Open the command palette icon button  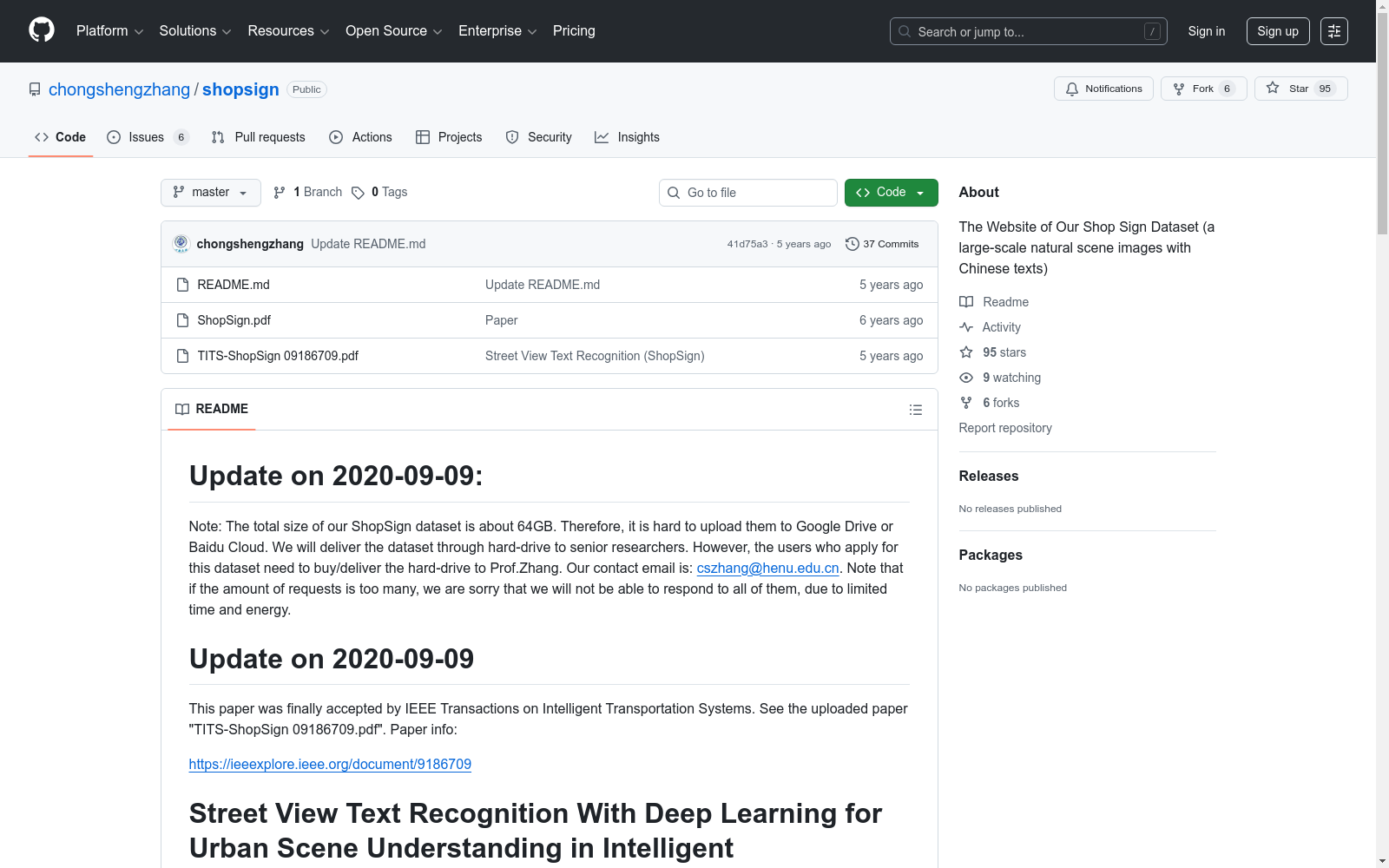(x=1334, y=31)
